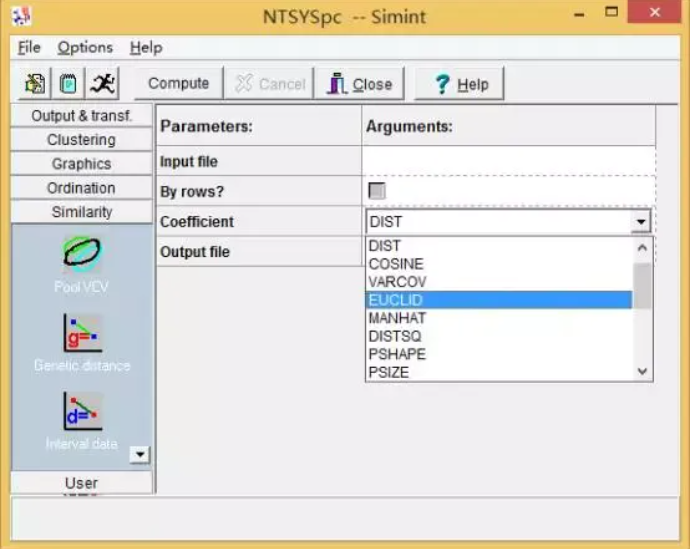This screenshot has width=690, height=549.
Task: Switch to the Graphics tab
Action: coord(82,164)
